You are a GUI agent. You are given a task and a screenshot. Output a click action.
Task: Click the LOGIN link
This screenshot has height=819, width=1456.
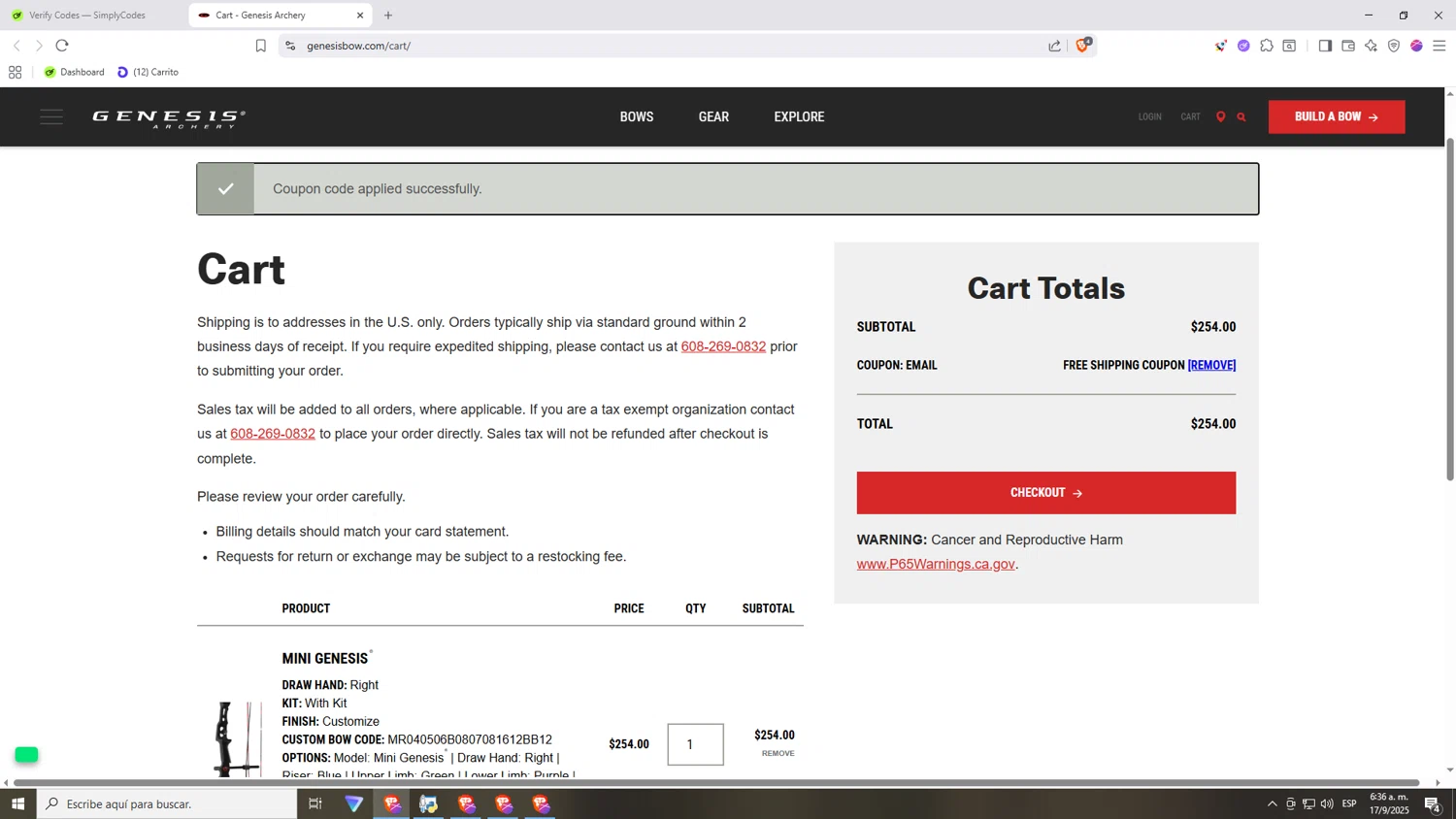point(1150,116)
